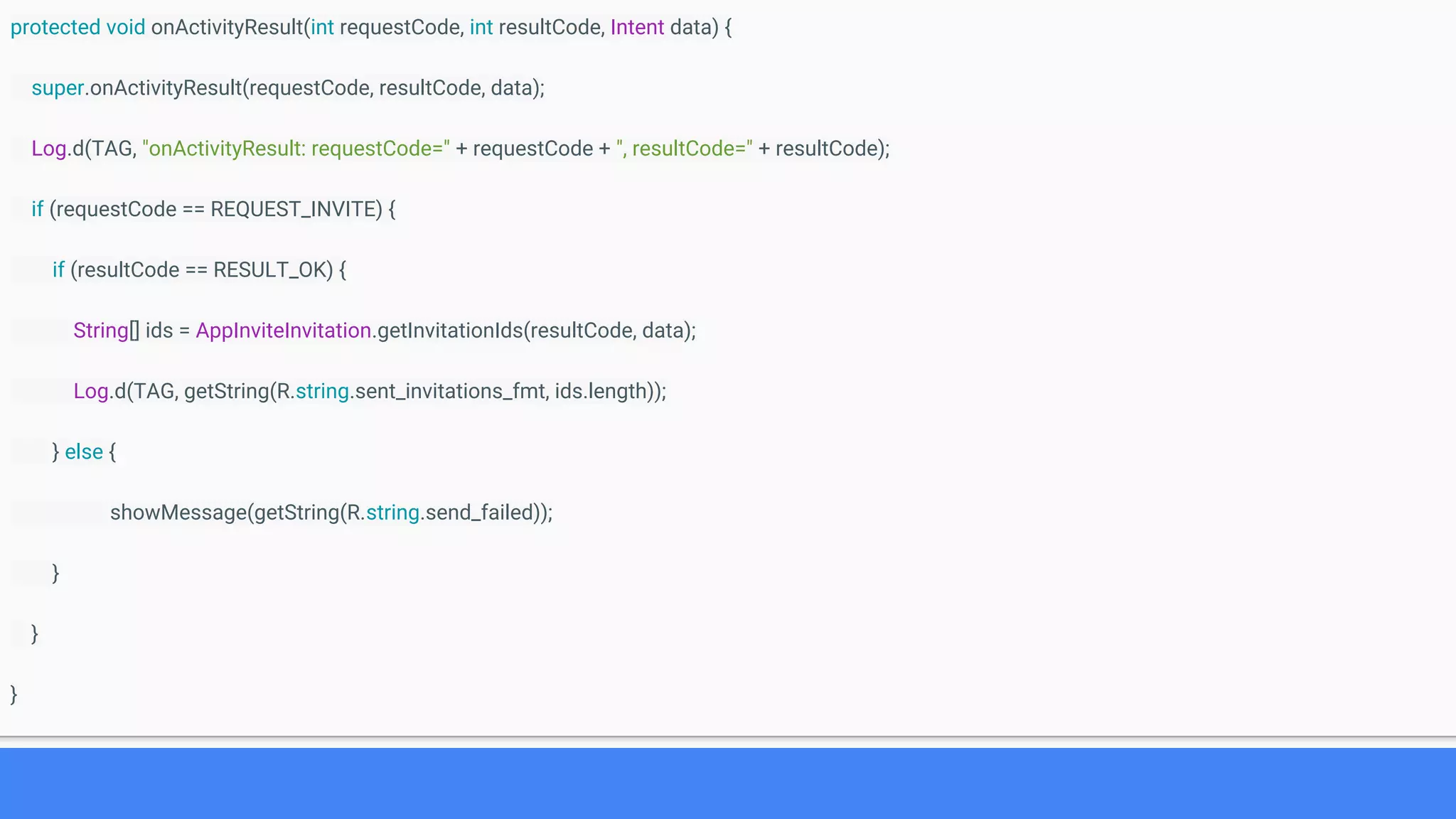Click the 'Intent' type in signature
Screen dimensions: 1456x819
pyautogui.click(x=637, y=28)
